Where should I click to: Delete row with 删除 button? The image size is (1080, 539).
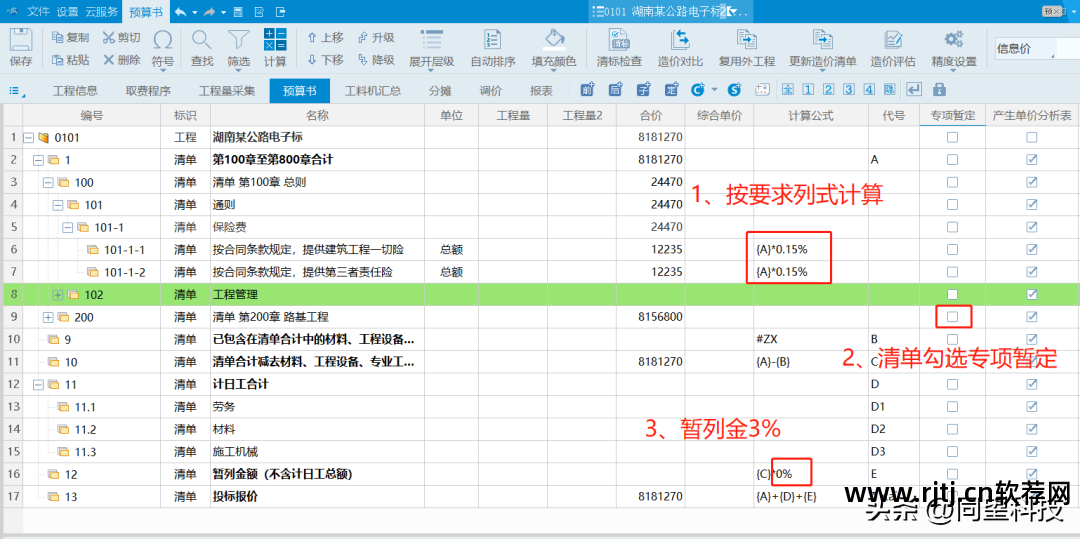coord(121,60)
